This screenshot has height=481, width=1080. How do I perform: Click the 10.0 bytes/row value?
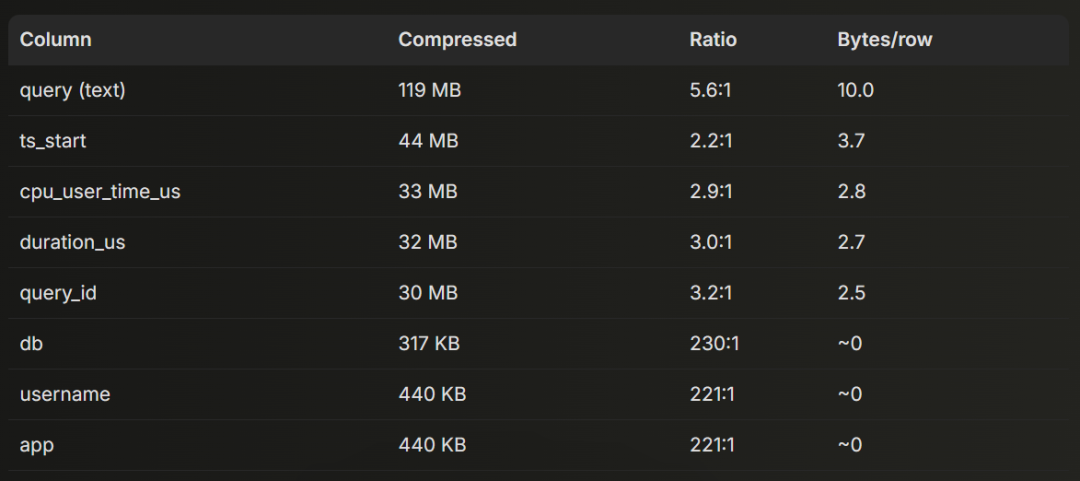click(855, 90)
